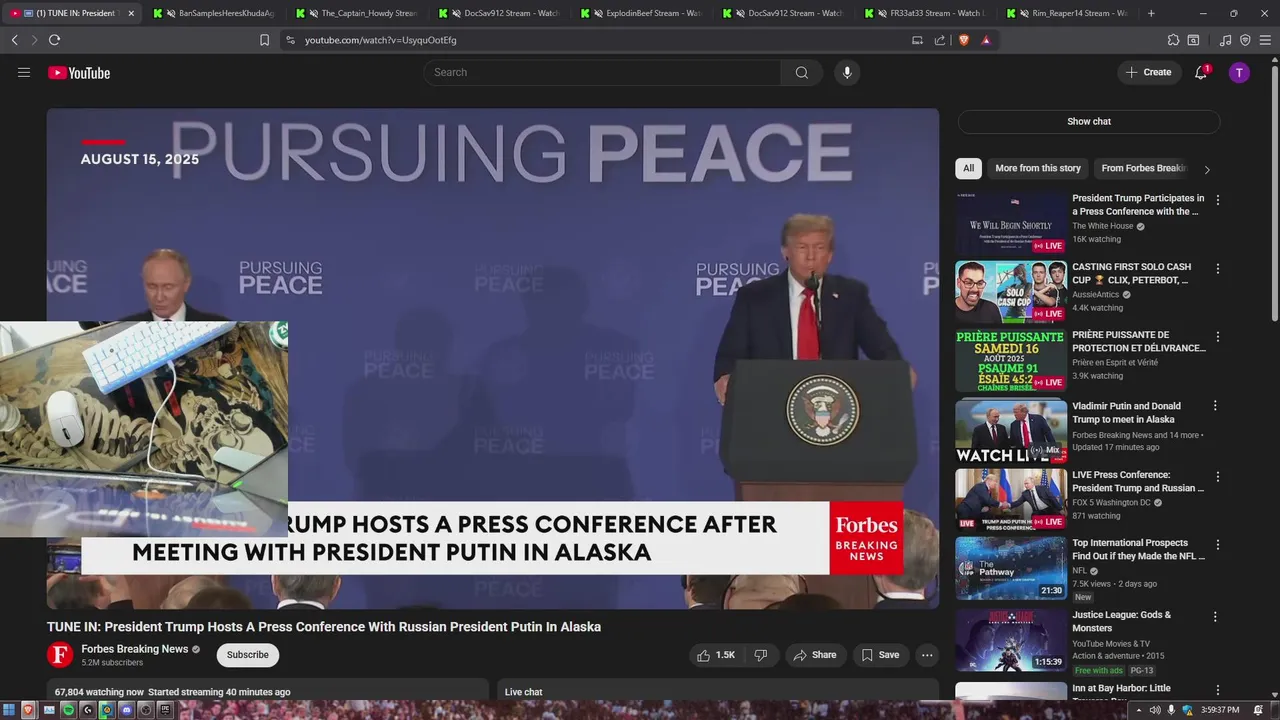Viewport: 1280px width, 720px height.
Task: Click the Show chat button
Action: tap(1089, 121)
